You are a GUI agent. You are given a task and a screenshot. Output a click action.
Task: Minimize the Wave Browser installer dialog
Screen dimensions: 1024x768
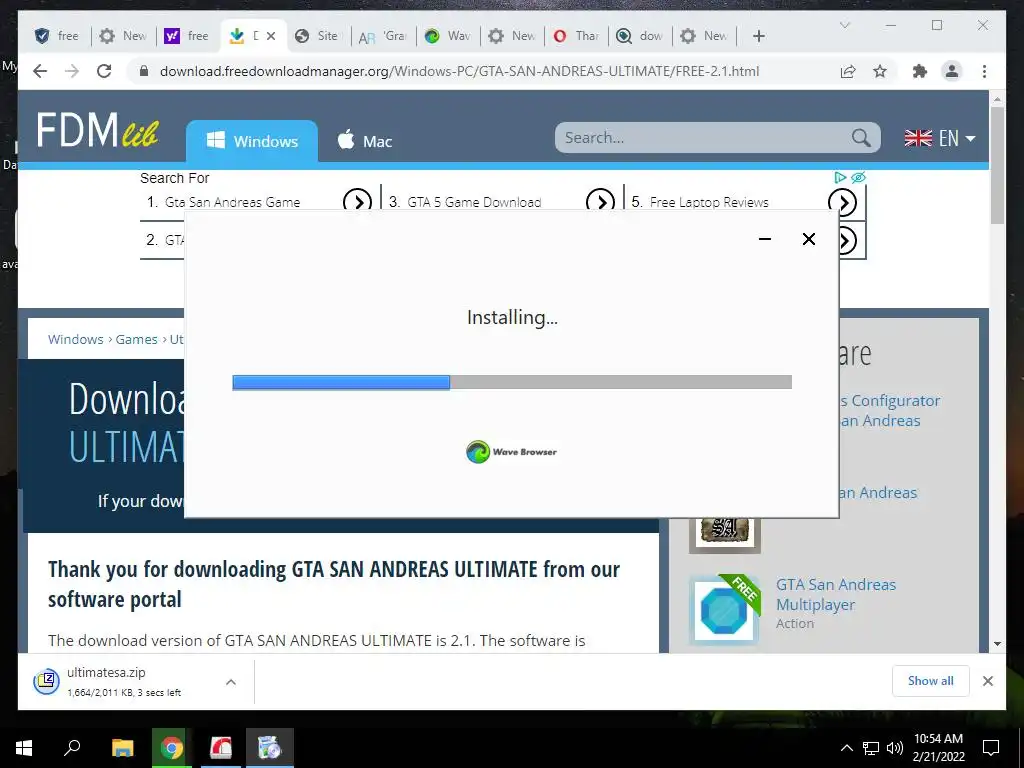(765, 239)
